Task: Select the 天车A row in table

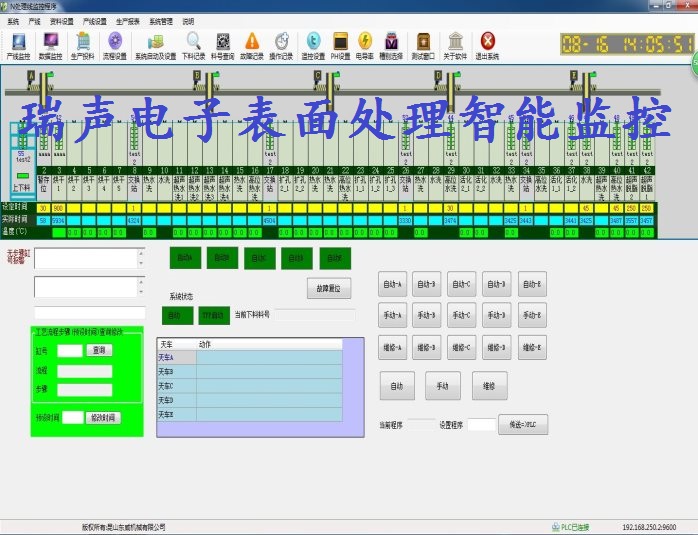Action: 250,357
